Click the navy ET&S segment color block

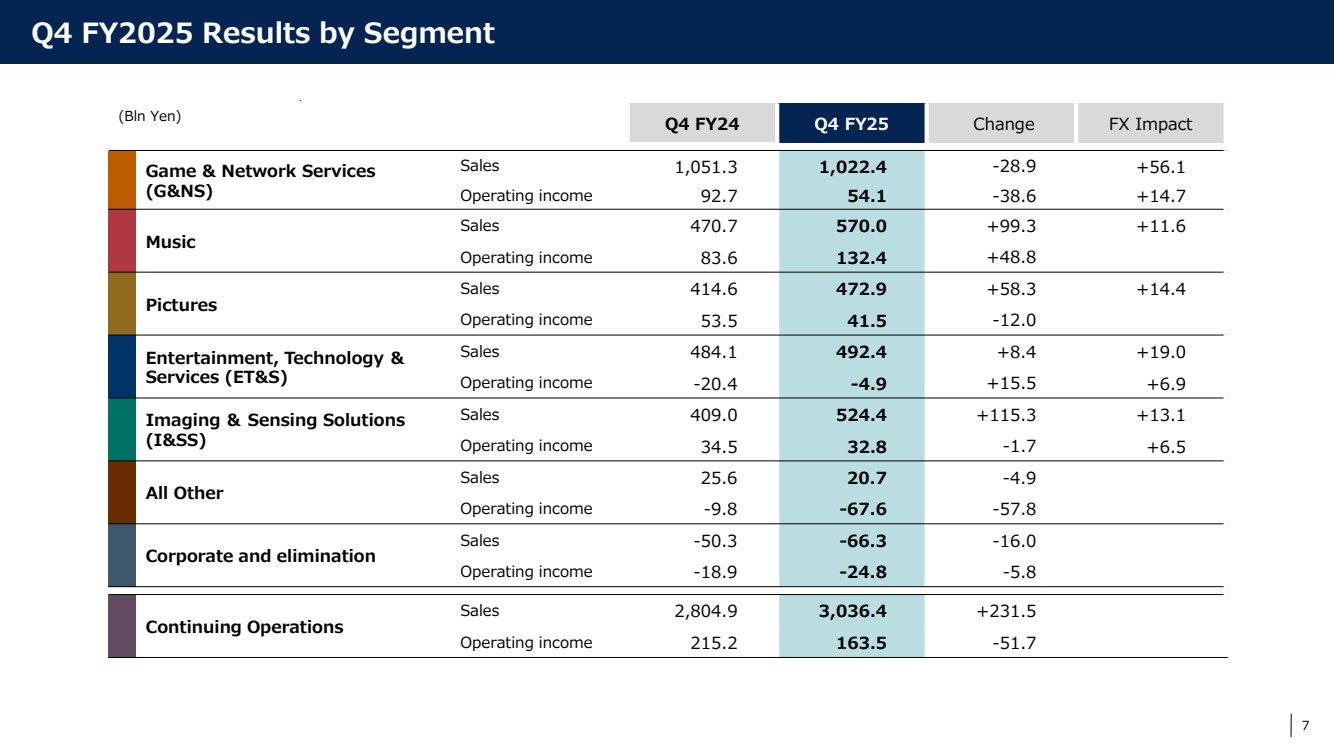pyautogui.click(x=121, y=367)
